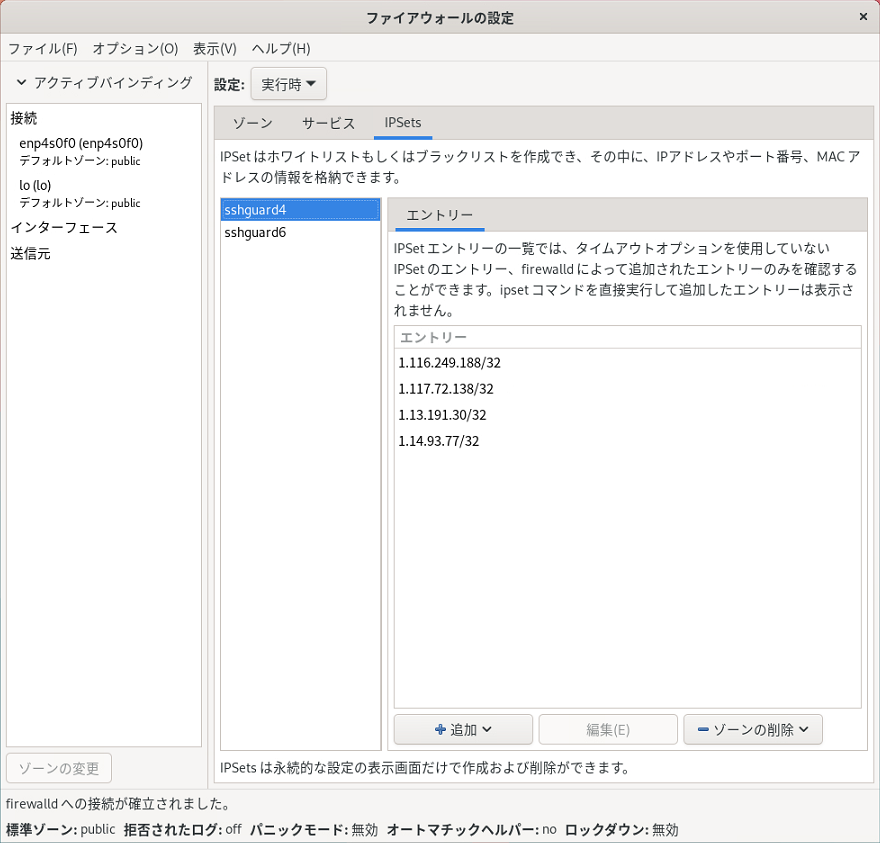Click the minus icon on ゾーンの削除 button
This screenshot has height=843, width=880.
(x=703, y=730)
